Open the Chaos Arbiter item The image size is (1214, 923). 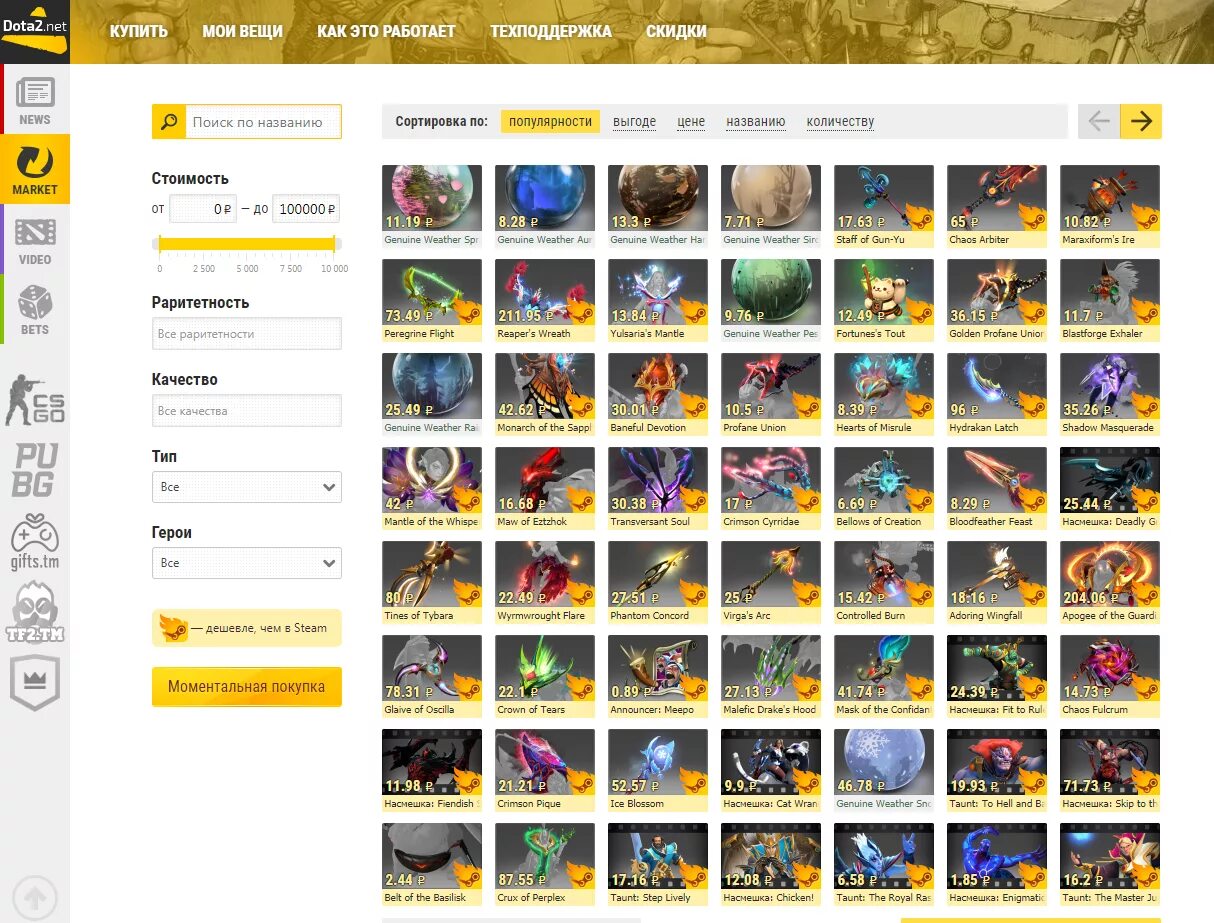click(x=997, y=206)
